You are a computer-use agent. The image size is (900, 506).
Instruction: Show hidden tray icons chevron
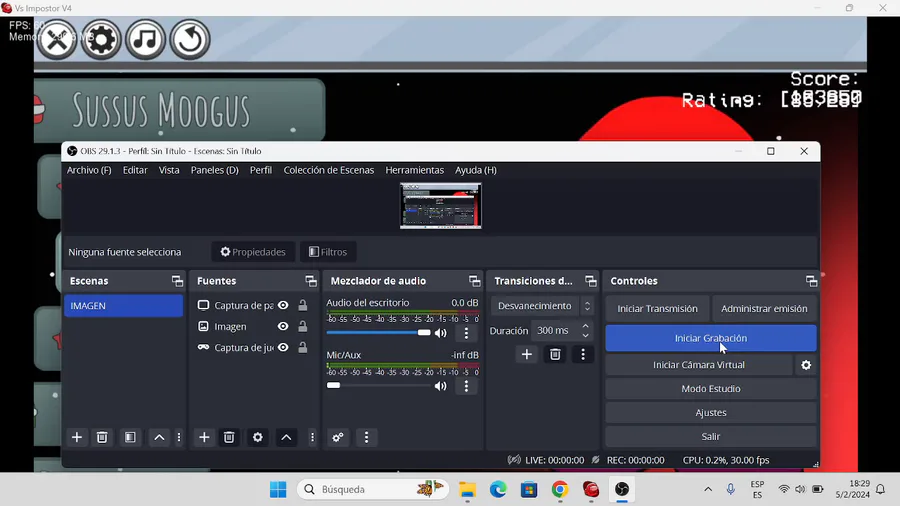(708, 489)
